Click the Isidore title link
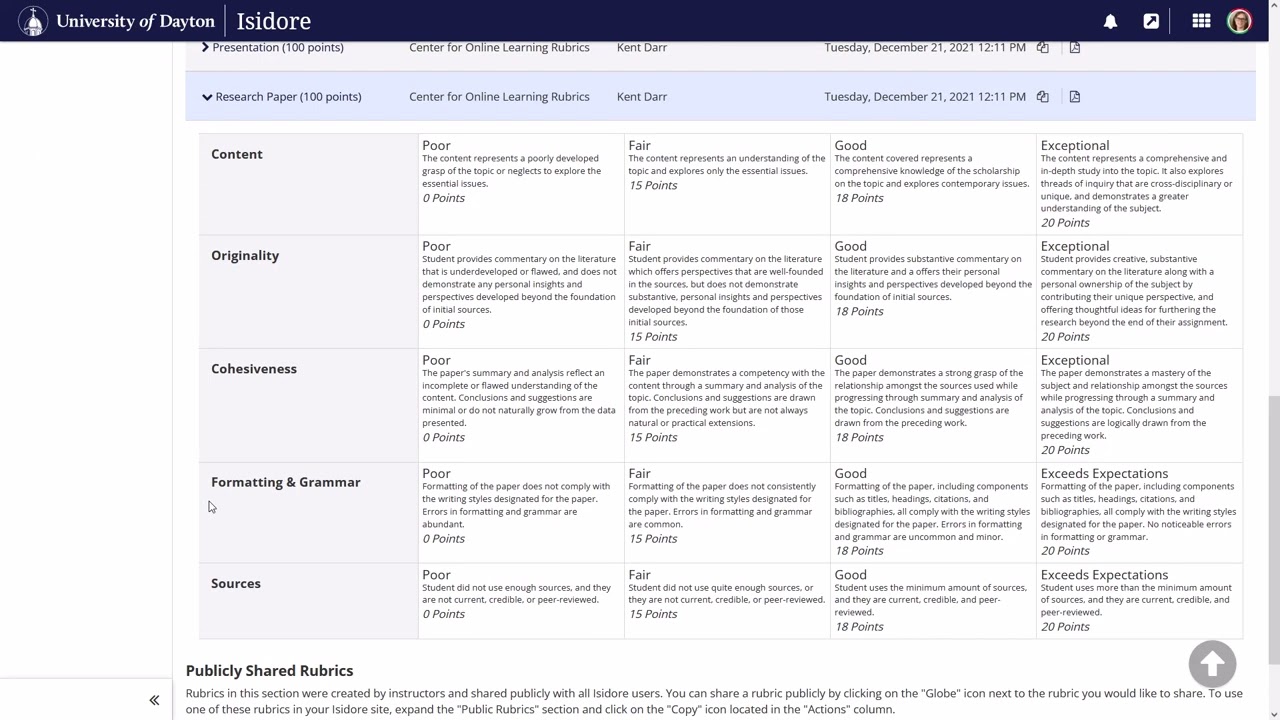The width and height of the screenshot is (1280, 720). pos(274,21)
